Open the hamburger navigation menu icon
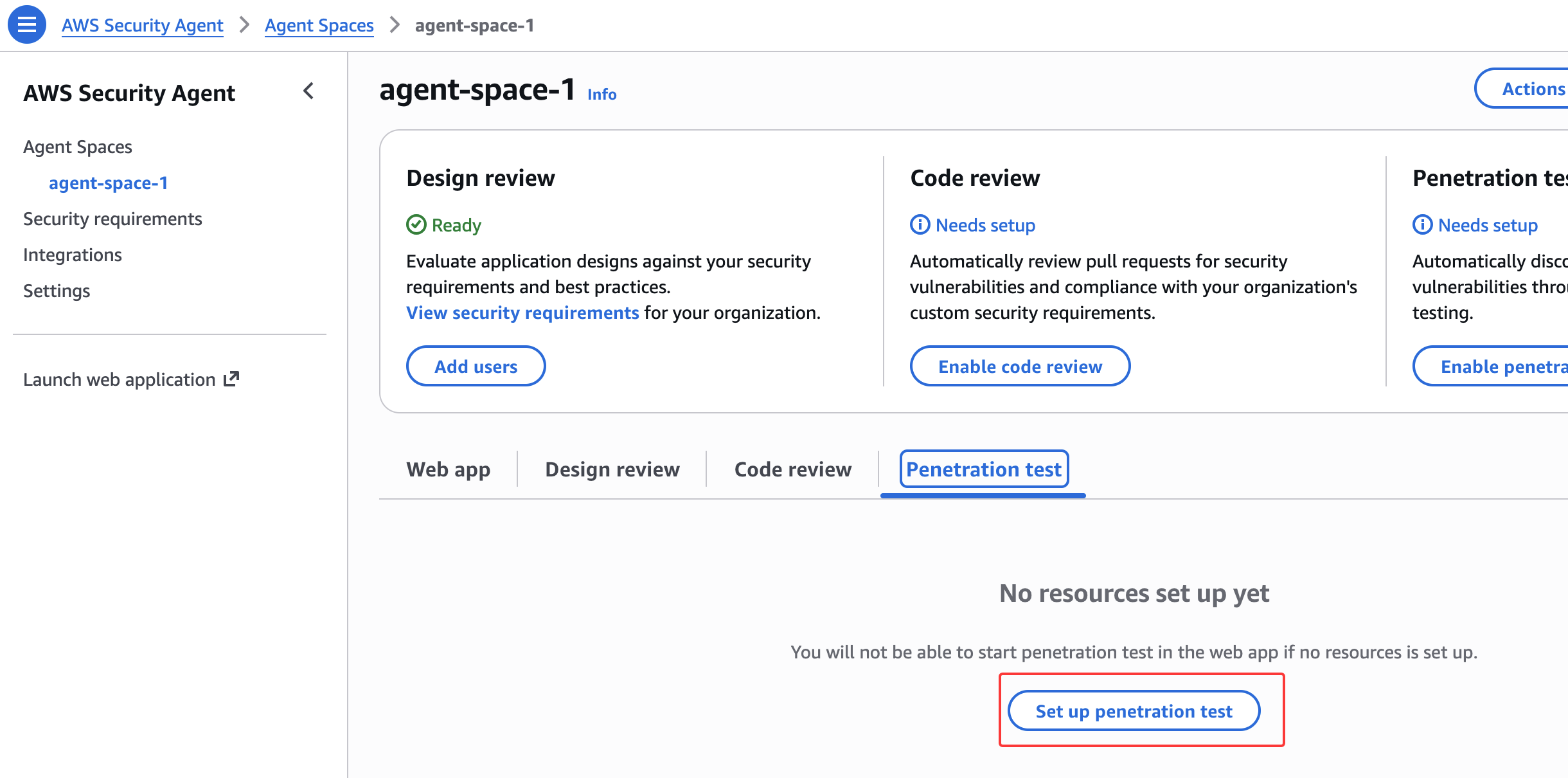 (26, 24)
